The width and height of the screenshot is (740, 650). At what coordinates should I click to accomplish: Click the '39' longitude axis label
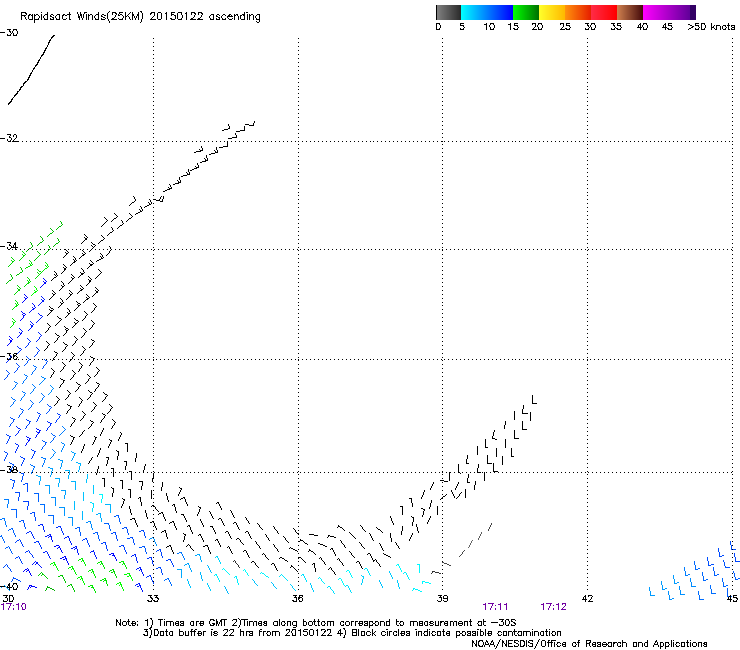tap(442, 599)
